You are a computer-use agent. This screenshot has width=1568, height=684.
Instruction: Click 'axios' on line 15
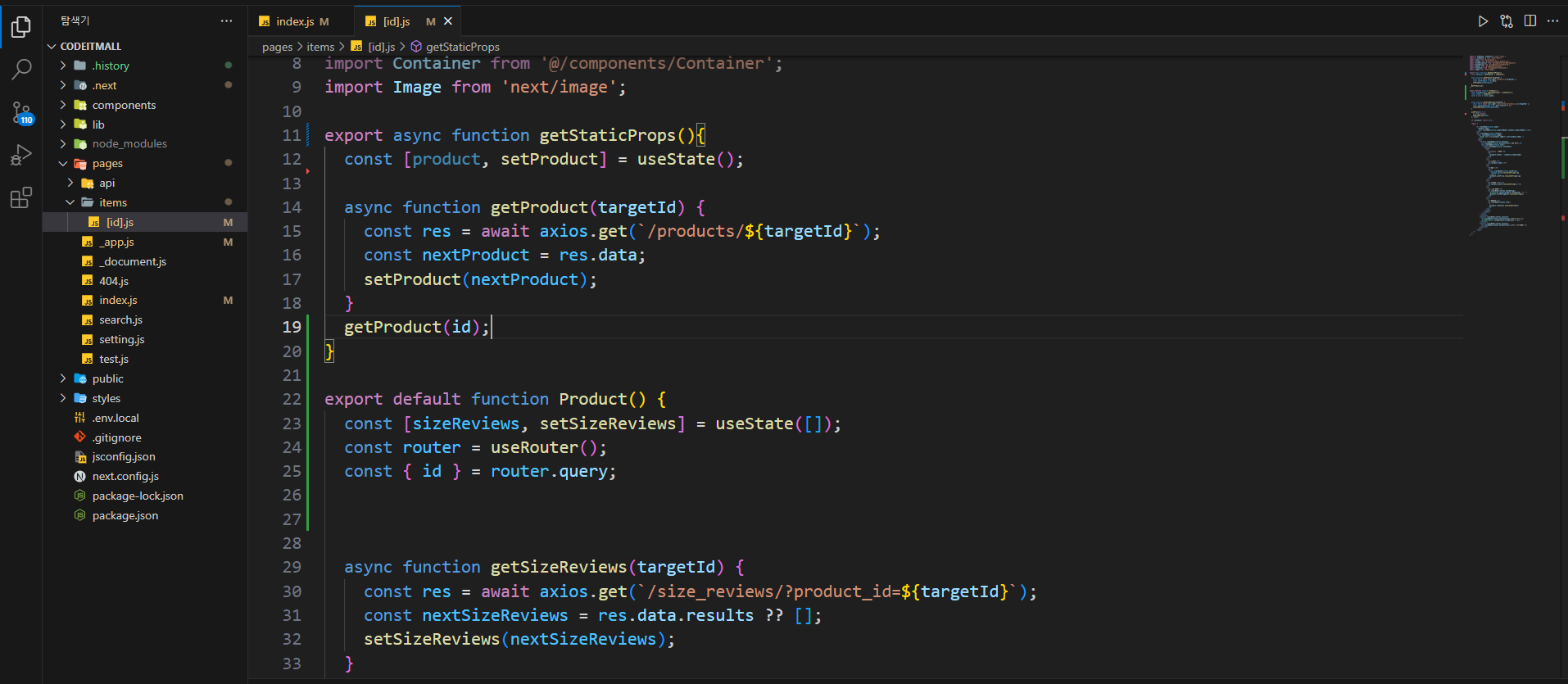point(564,231)
